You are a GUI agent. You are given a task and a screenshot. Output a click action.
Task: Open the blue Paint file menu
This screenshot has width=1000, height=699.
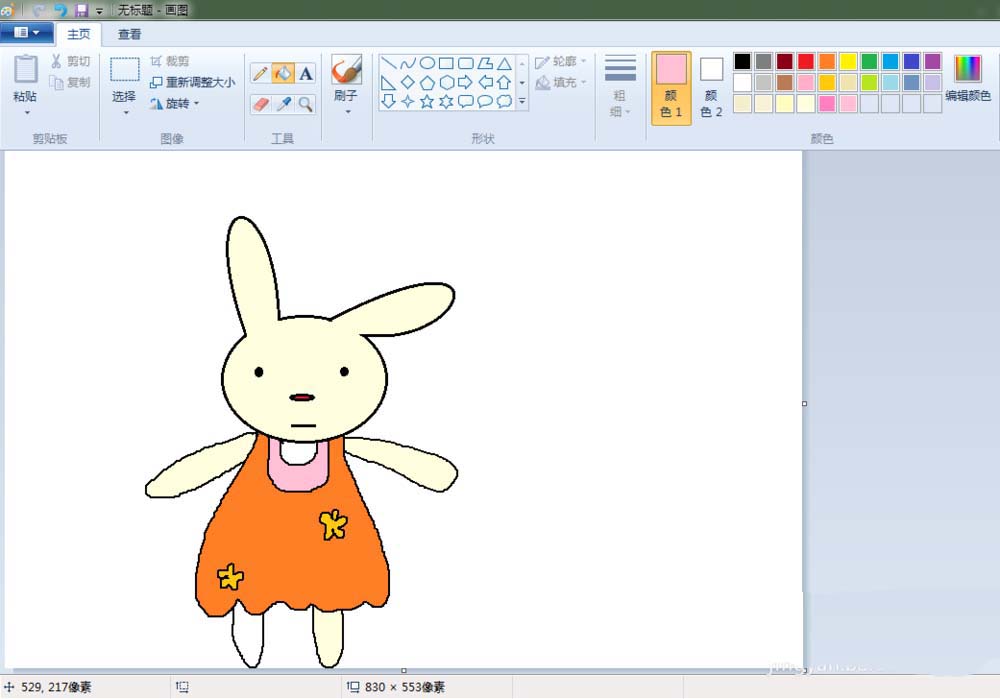pos(27,33)
